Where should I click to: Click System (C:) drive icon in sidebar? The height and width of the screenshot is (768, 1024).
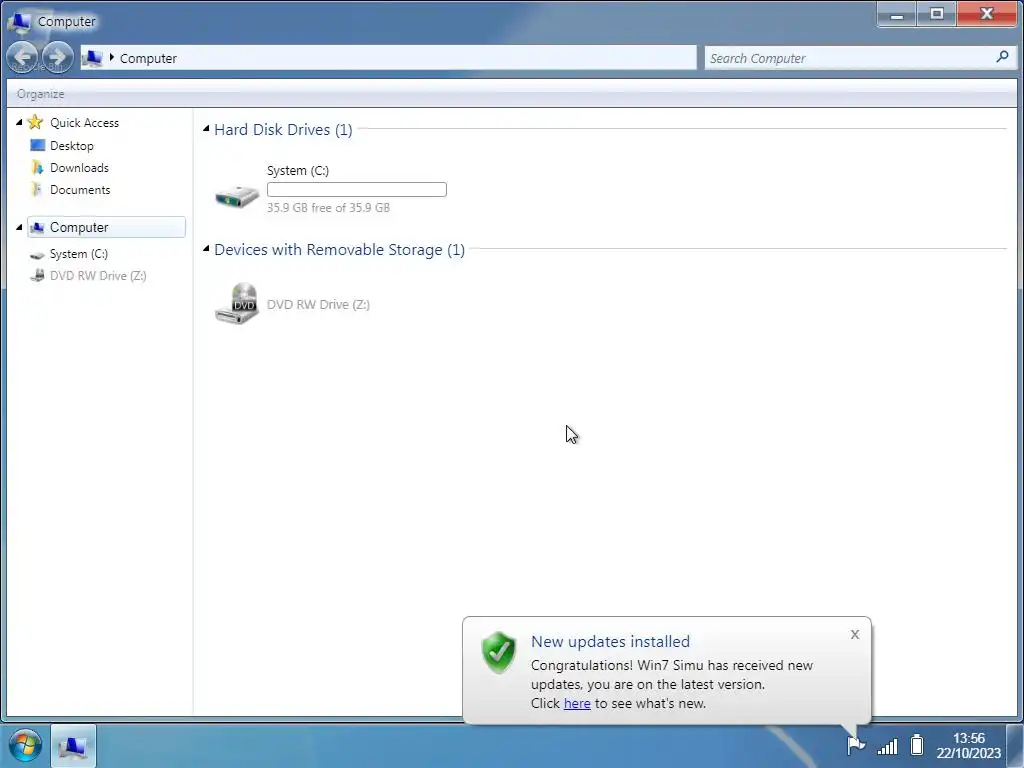[x=37, y=255]
